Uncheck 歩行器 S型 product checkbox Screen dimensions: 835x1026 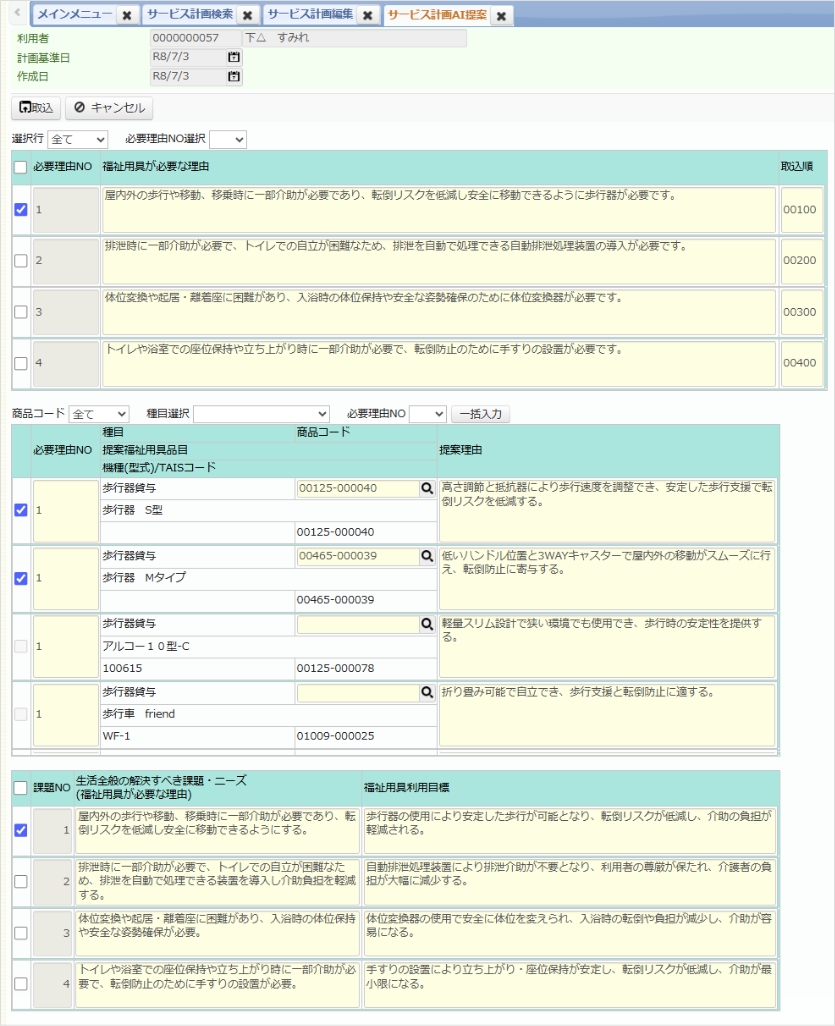click(21, 510)
